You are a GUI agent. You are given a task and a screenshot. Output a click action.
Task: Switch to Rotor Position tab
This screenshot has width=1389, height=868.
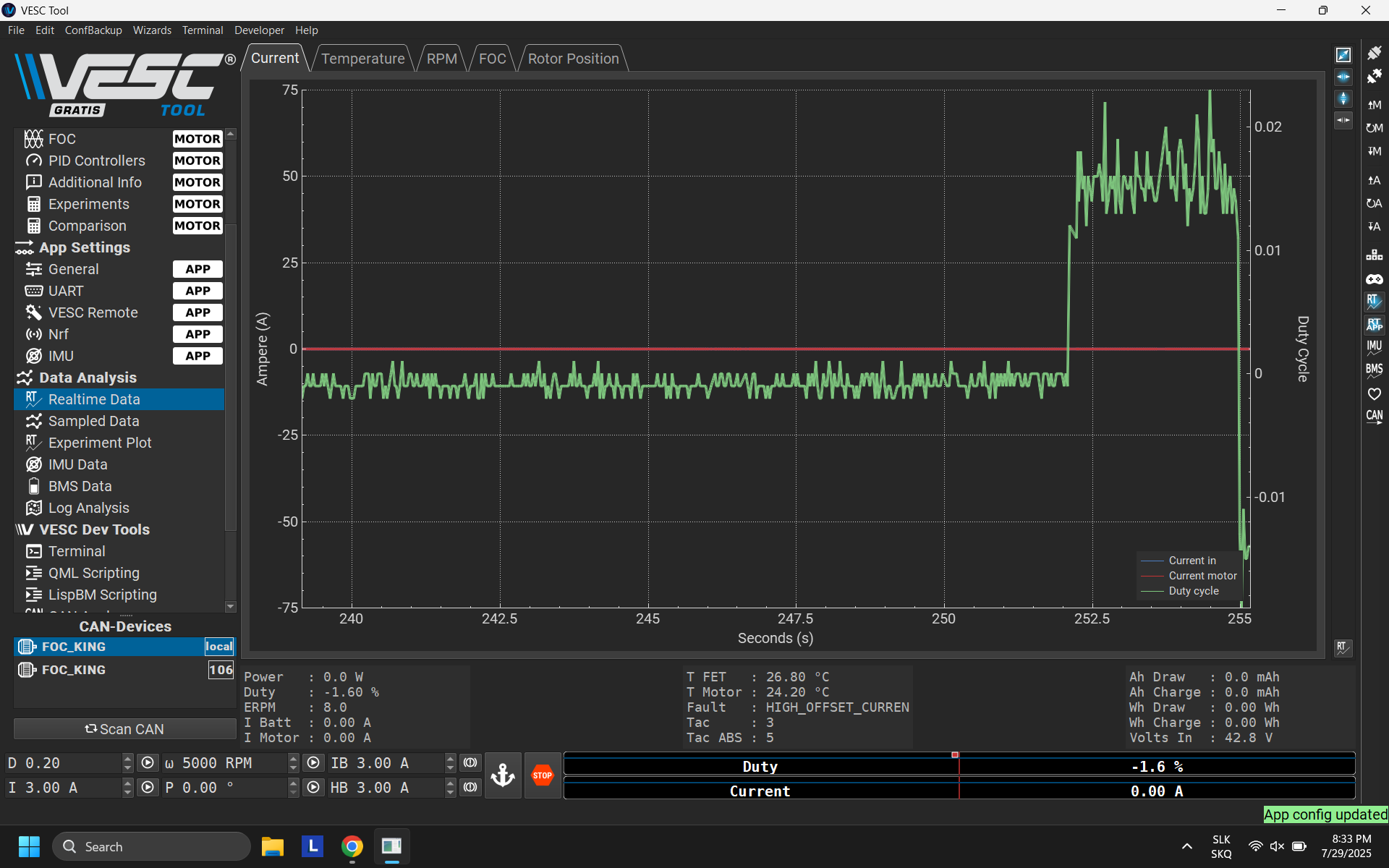[573, 59]
